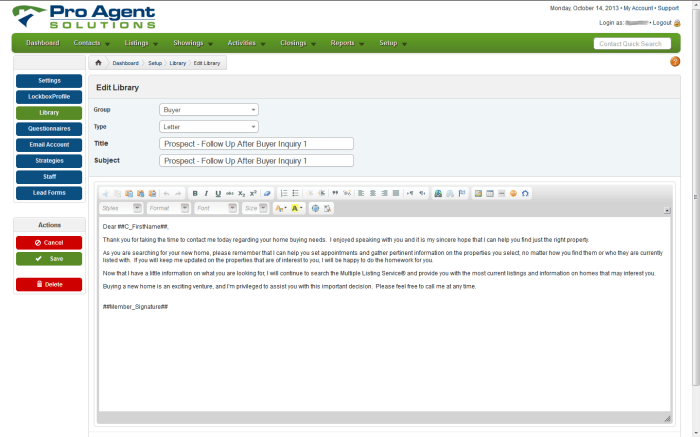
Task: Apply block quote formatting
Action: (x=335, y=193)
